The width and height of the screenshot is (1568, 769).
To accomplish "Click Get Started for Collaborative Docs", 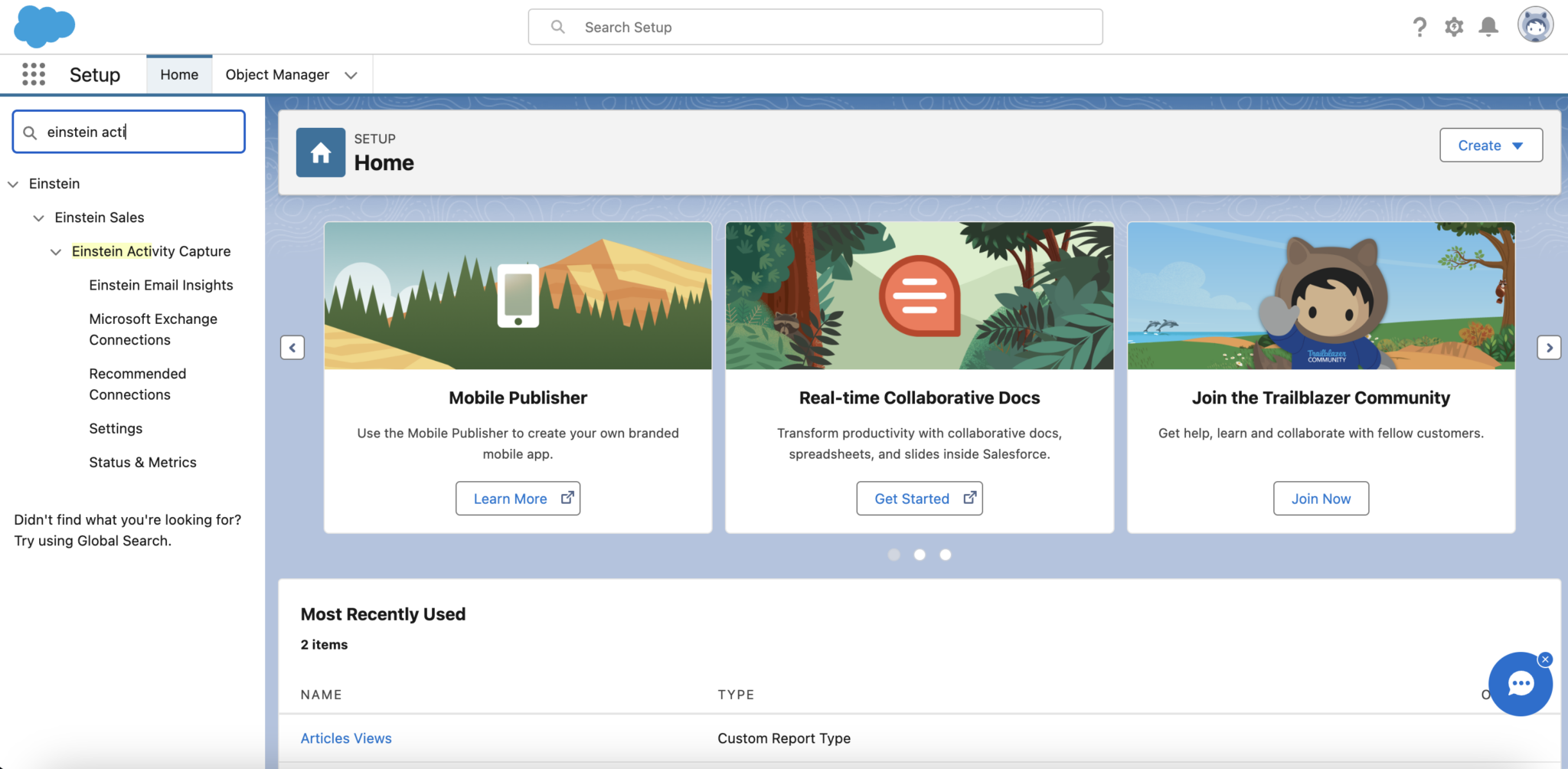I will coord(920,499).
